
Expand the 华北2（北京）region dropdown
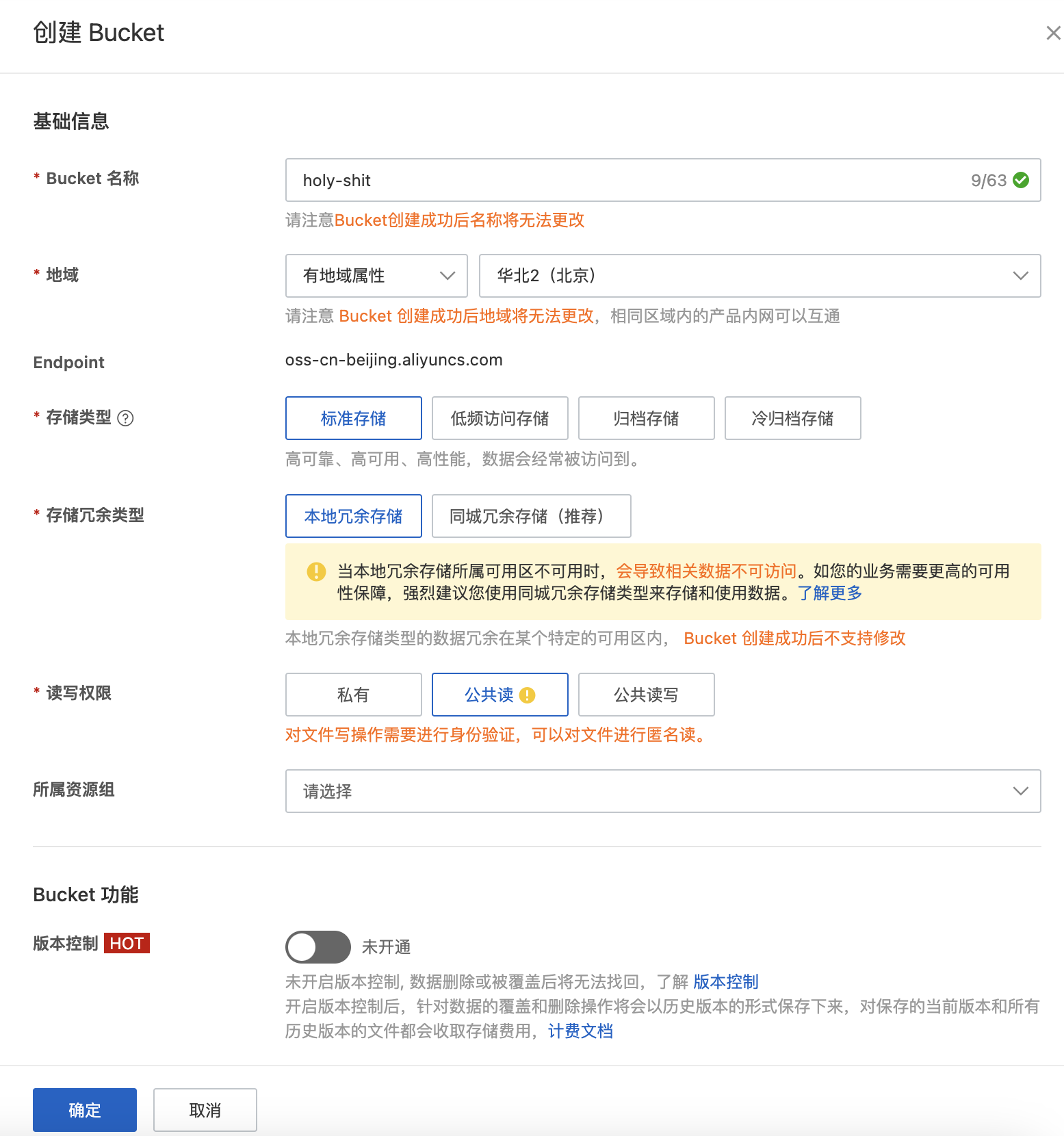(x=760, y=276)
